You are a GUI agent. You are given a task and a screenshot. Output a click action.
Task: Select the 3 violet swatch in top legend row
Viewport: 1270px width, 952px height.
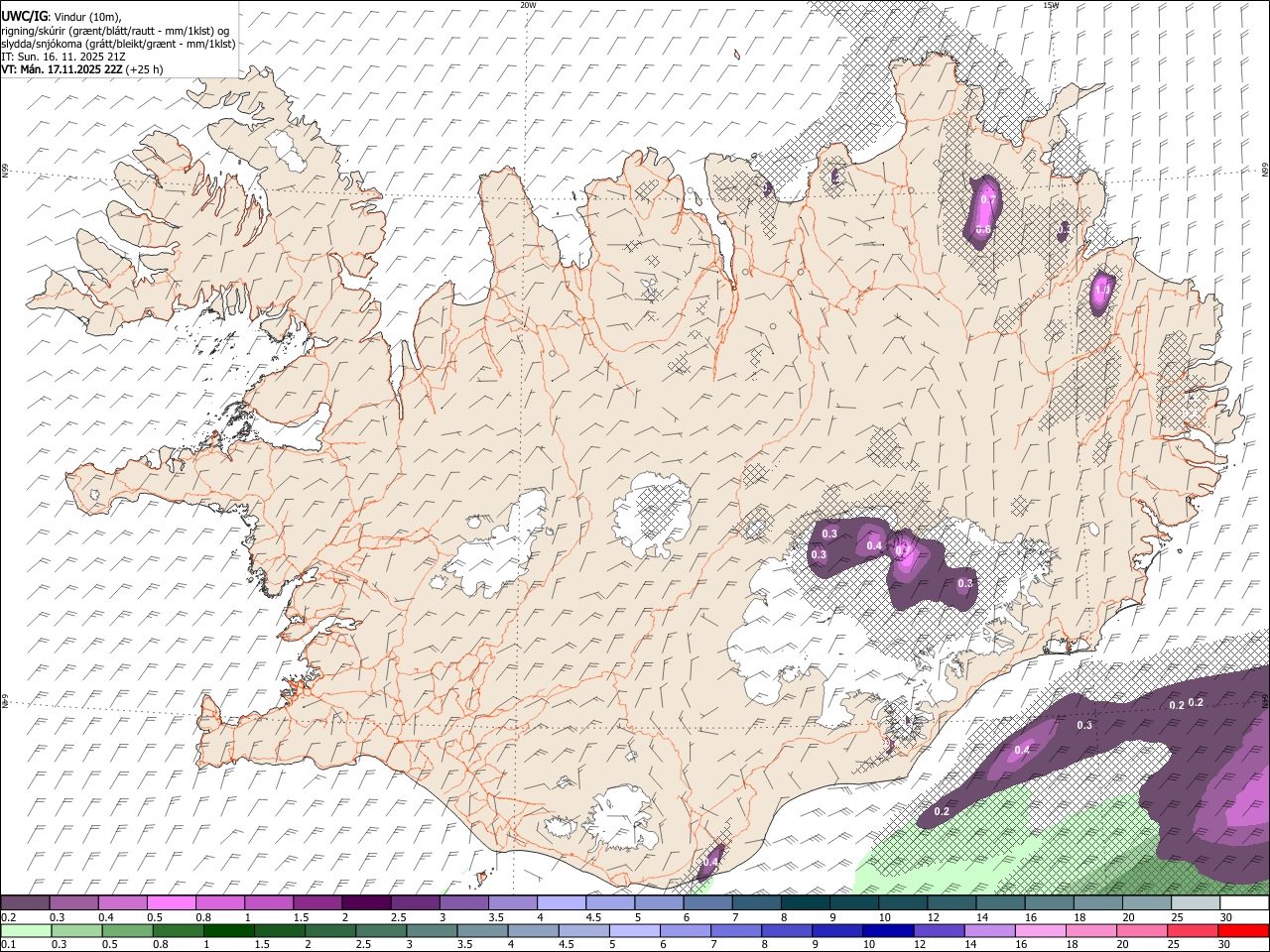pyautogui.click(x=464, y=903)
